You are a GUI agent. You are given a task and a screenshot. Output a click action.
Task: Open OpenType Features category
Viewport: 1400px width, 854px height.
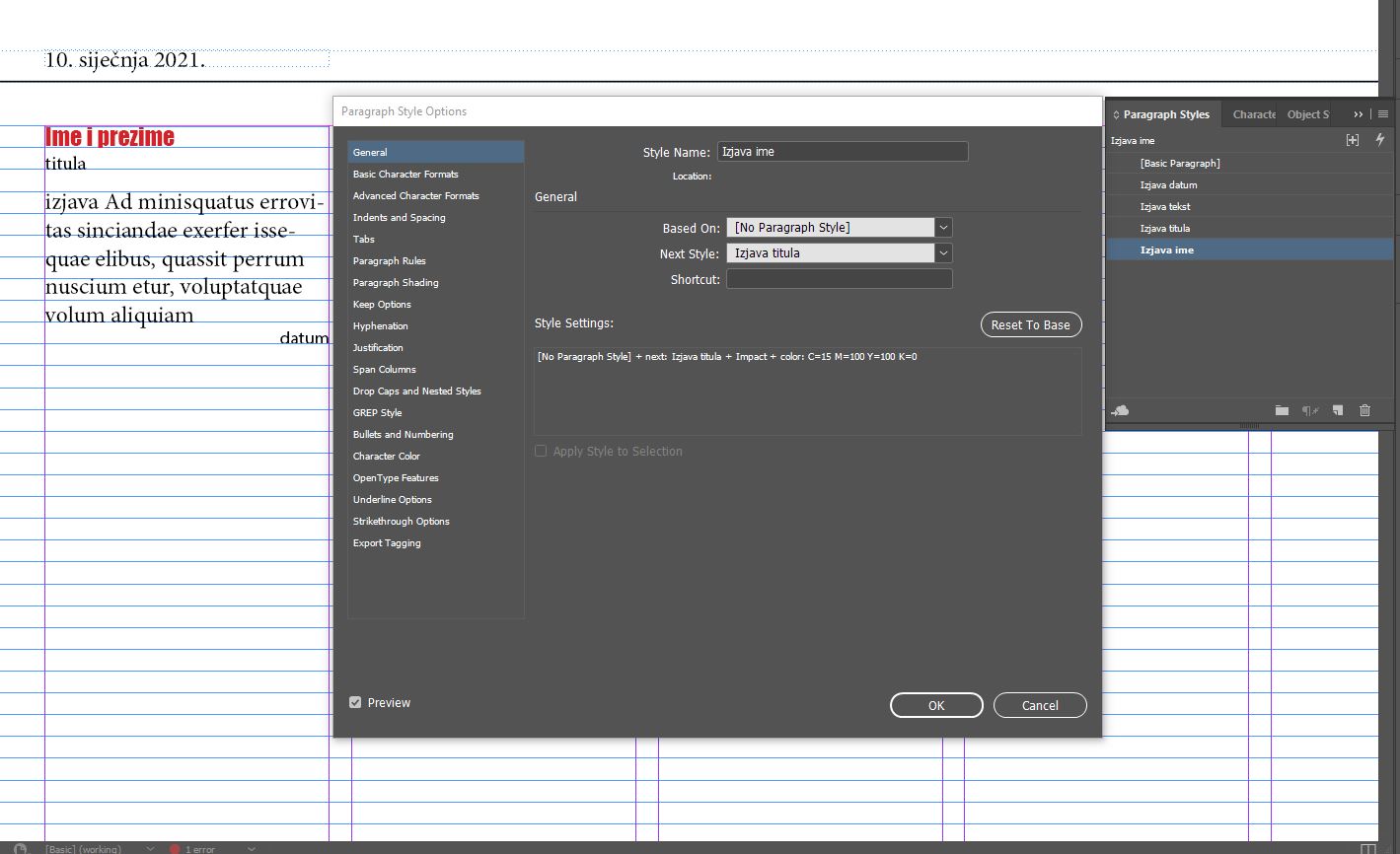[435, 477]
